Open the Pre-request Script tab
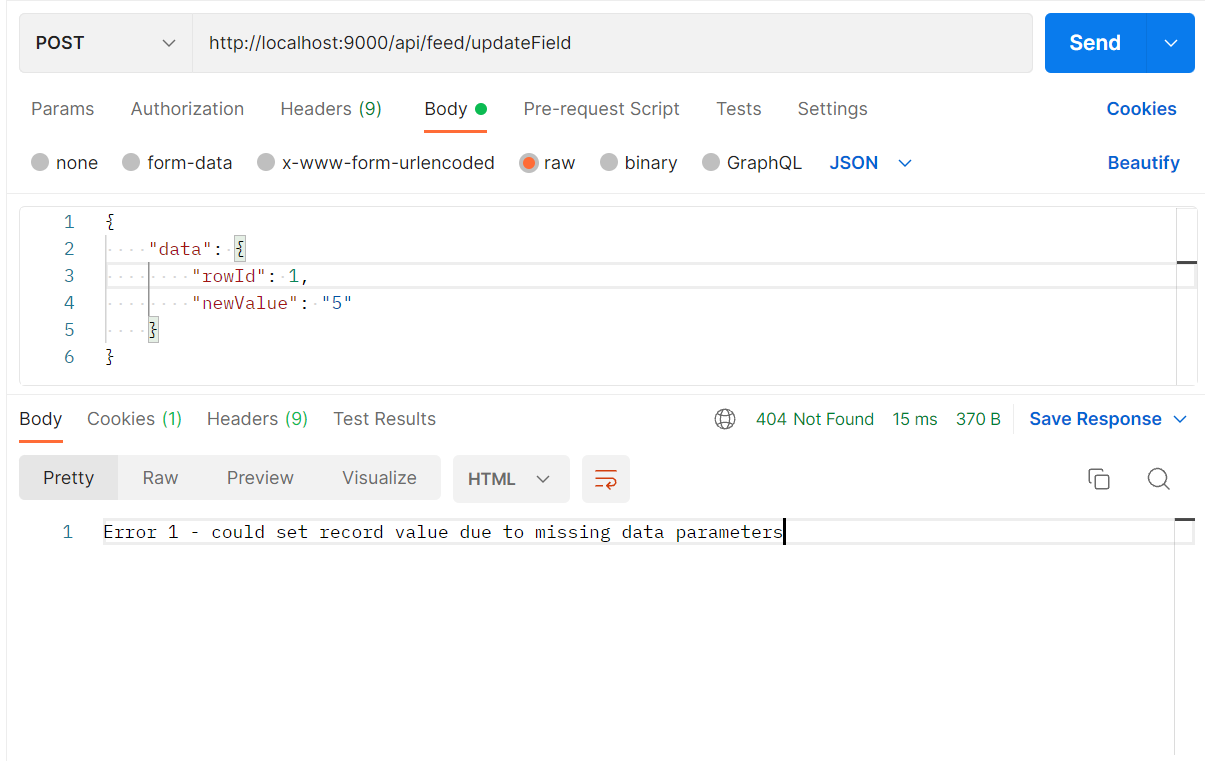The image size is (1205, 761). [x=602, y=109]
